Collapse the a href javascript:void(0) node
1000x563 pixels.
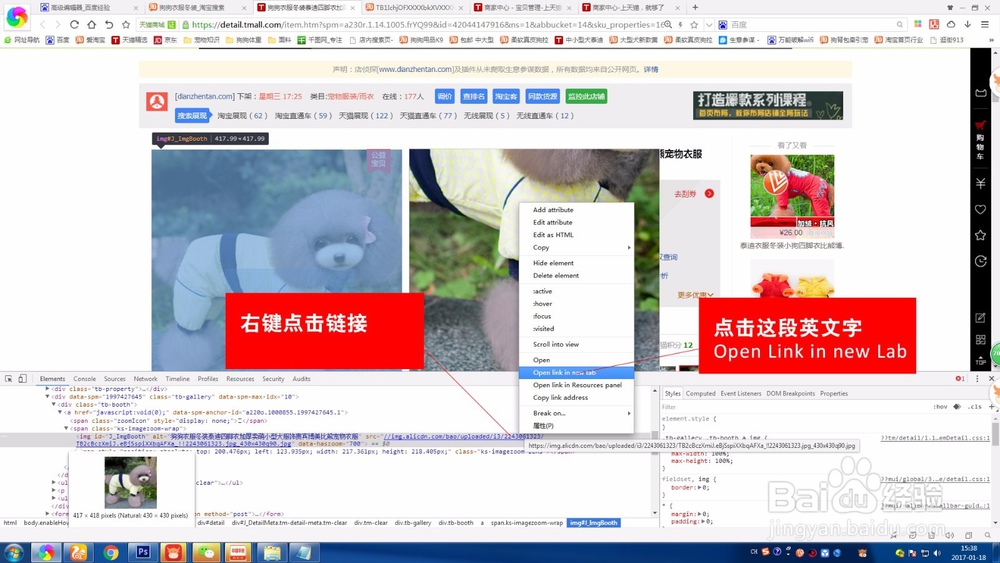[60, 413]
